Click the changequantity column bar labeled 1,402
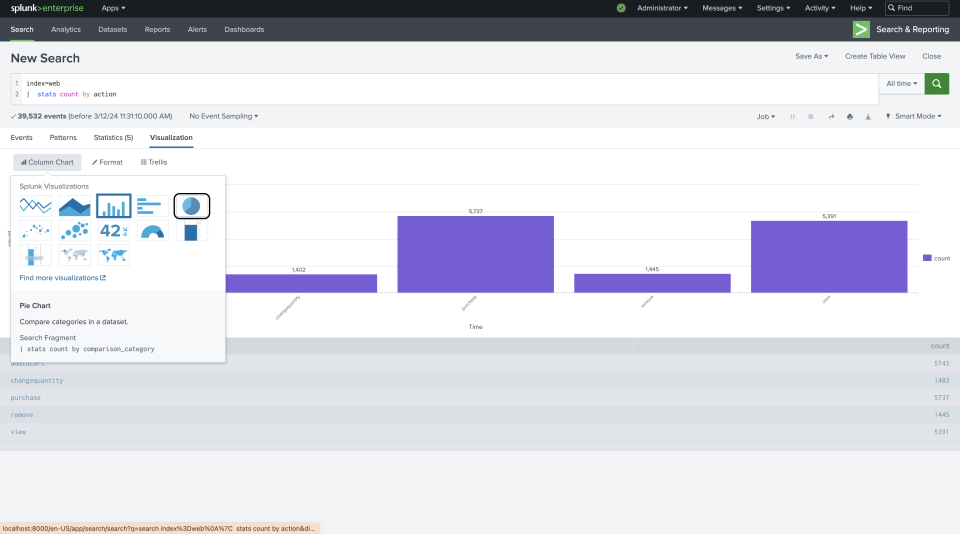The height and width of the screenshot is (534, 960). pyautogui.click(x=299, y=284)
